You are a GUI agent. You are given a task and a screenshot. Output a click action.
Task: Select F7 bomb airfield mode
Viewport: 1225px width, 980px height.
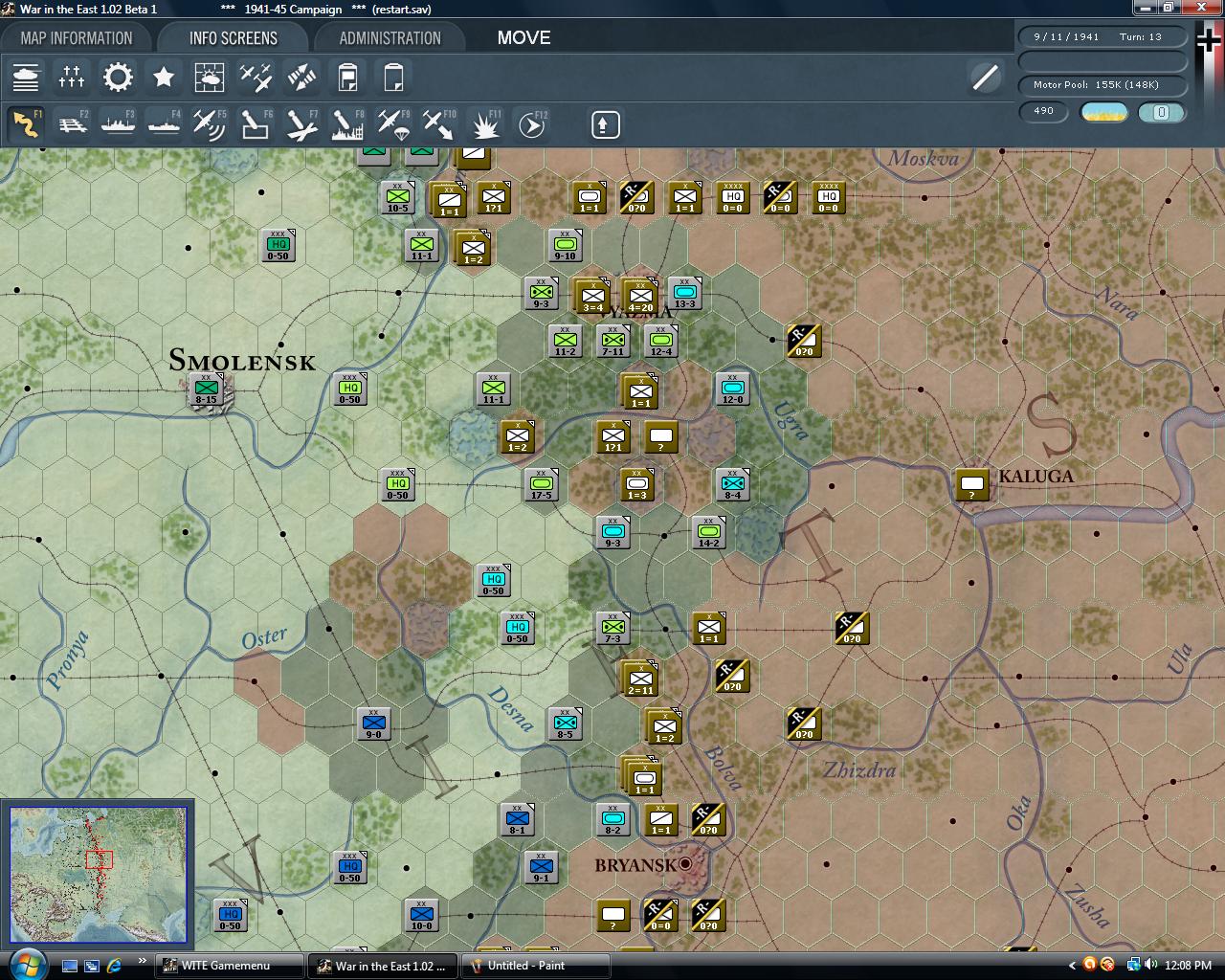pyautogui.click(x=301, y=124)
